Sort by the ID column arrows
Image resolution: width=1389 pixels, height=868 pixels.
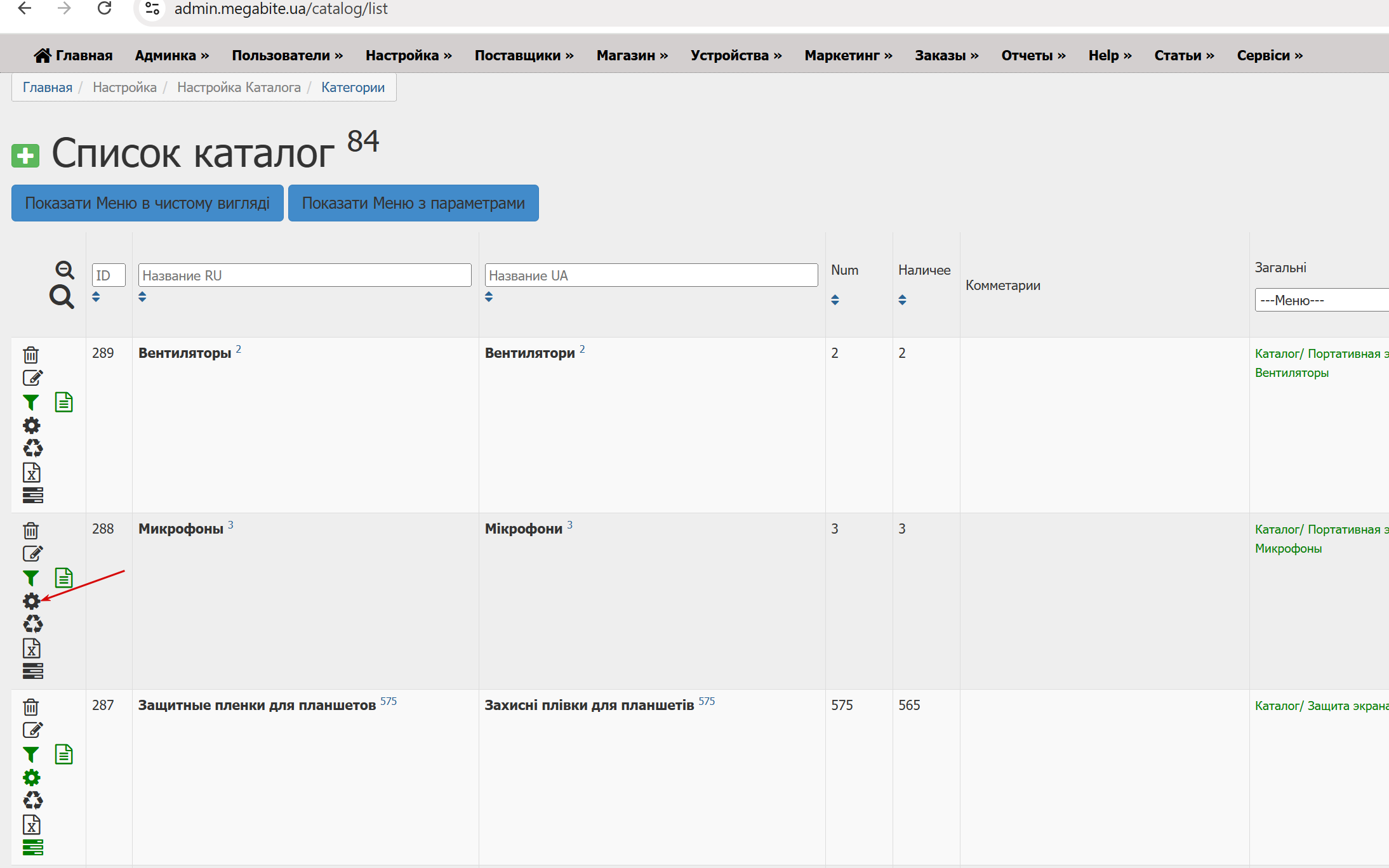96,296
